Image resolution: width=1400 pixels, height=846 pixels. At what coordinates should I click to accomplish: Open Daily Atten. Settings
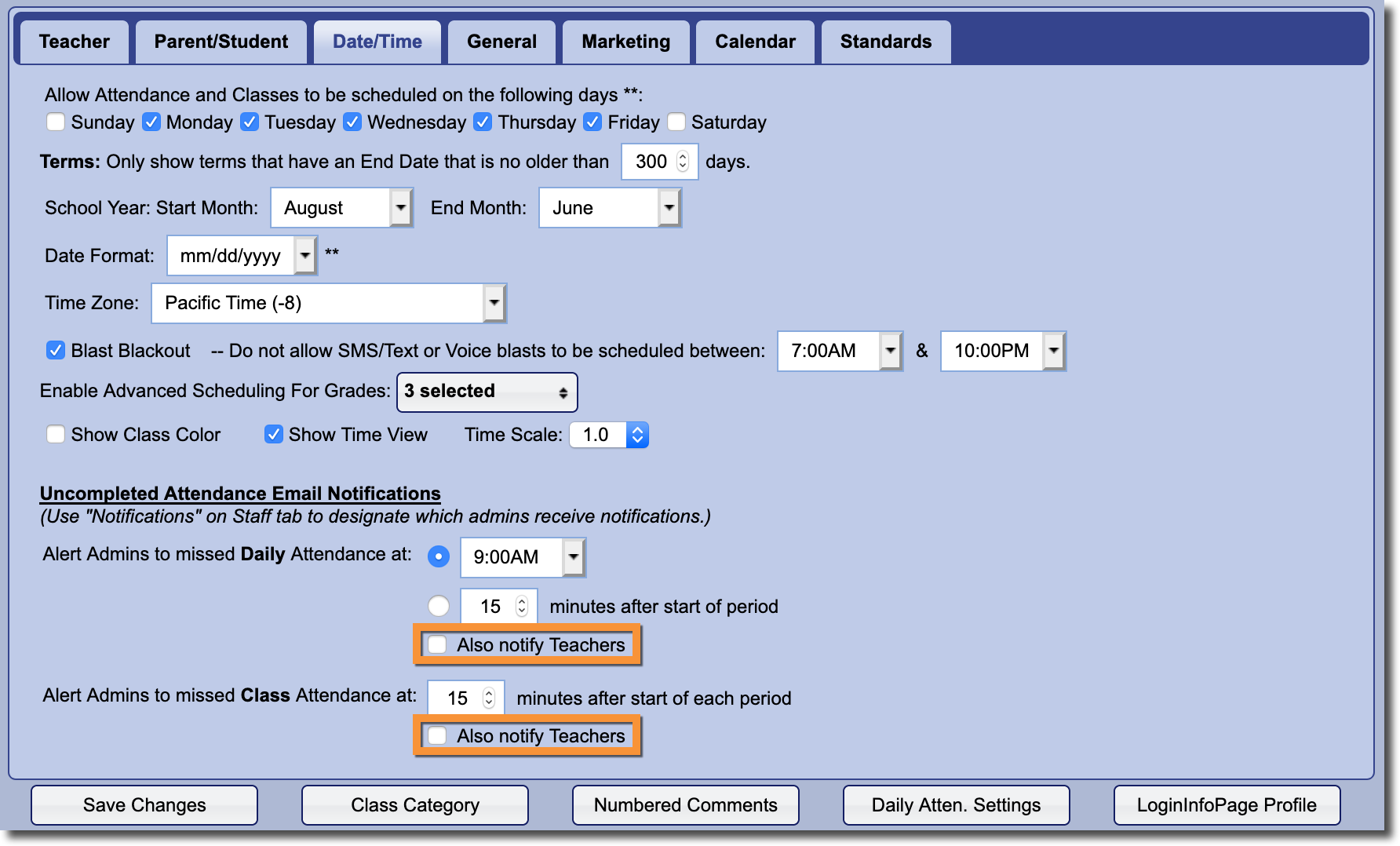point(956,805)
